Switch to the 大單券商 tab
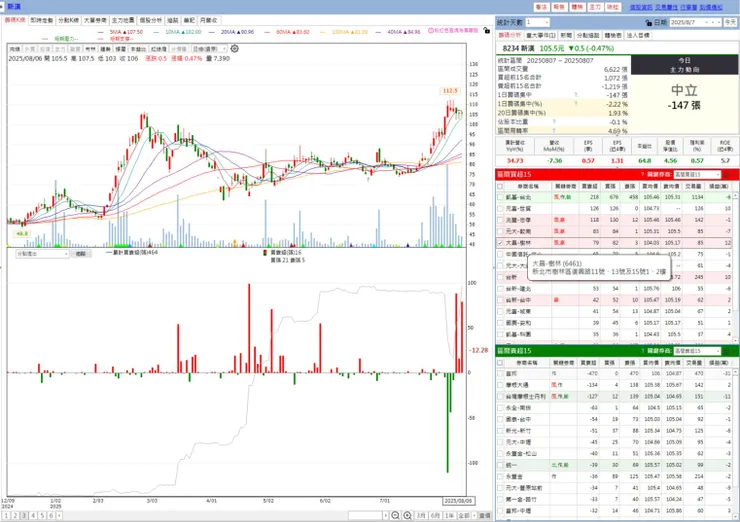Viewport: 740px width, 522px height. tap(95, 20)
